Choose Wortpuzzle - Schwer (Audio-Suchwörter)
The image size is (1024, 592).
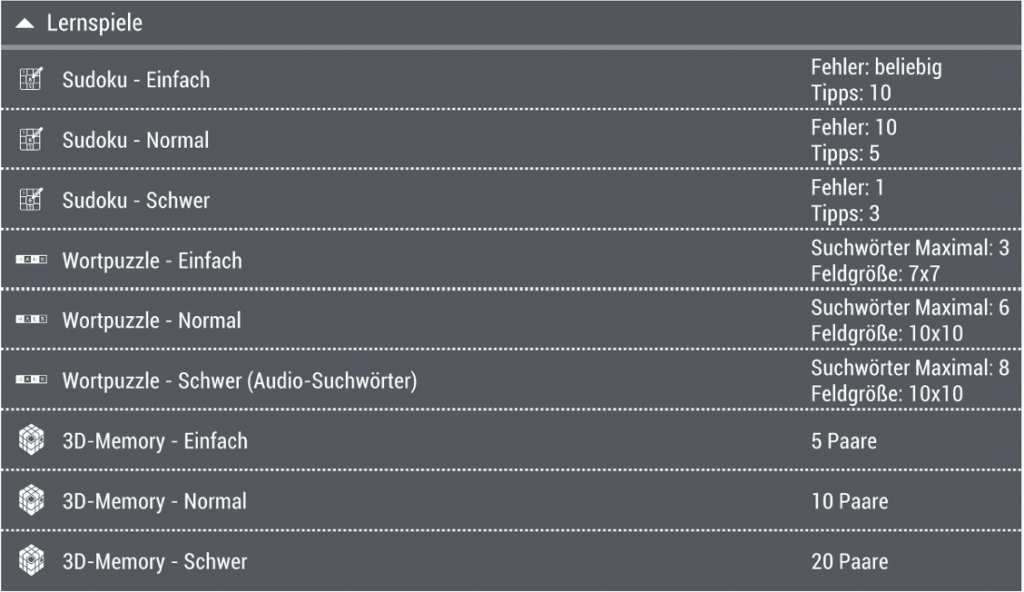click(x=239, y=381)
